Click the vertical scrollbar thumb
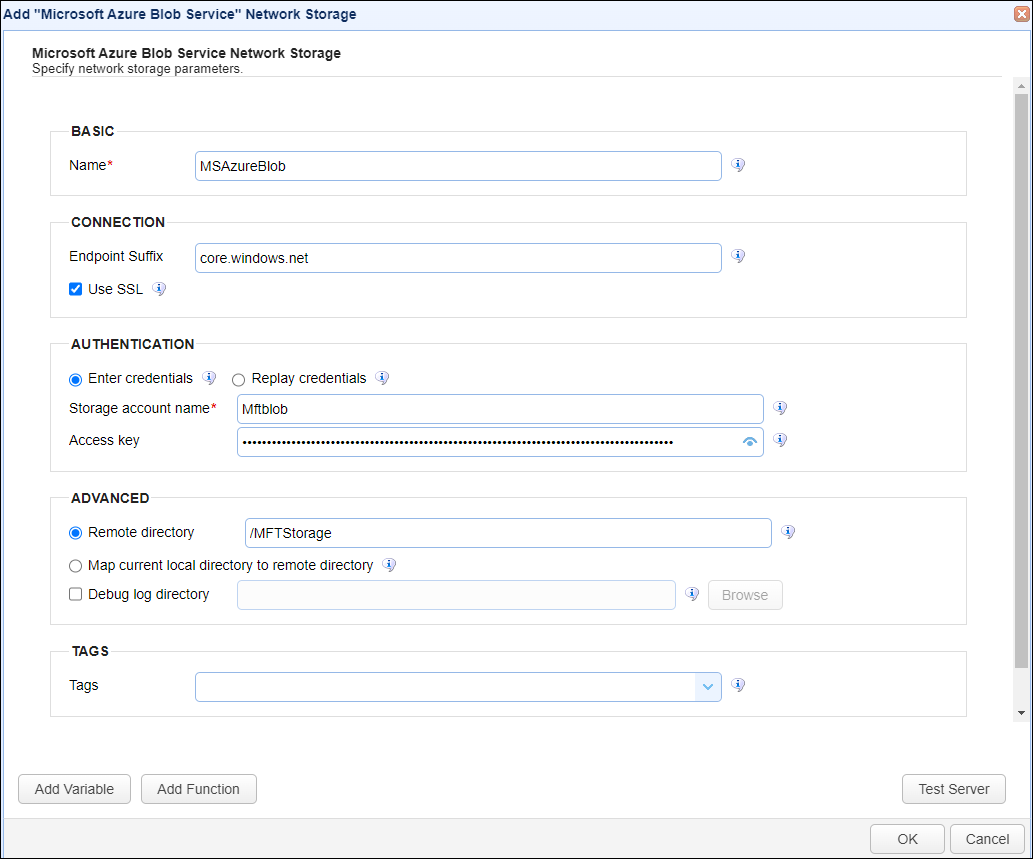The image size is (1033, 859). click(1021, 381)
